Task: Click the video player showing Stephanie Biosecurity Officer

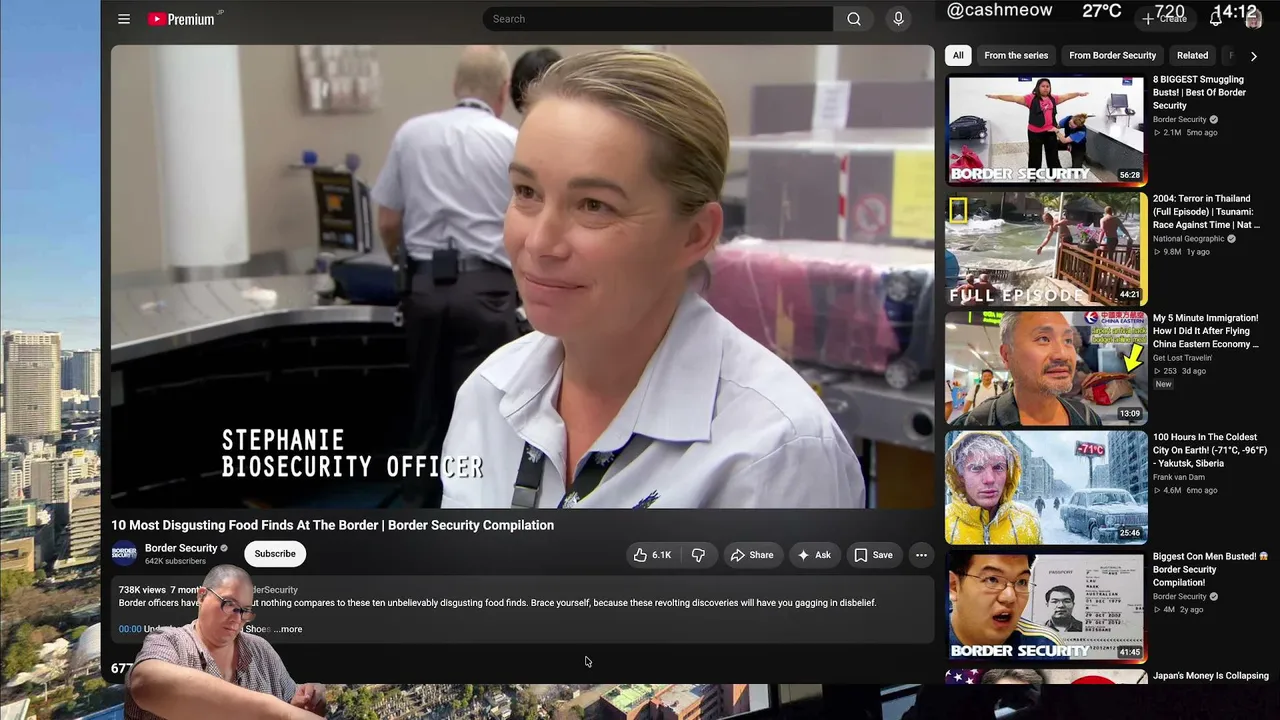Action: pos(522,277)
